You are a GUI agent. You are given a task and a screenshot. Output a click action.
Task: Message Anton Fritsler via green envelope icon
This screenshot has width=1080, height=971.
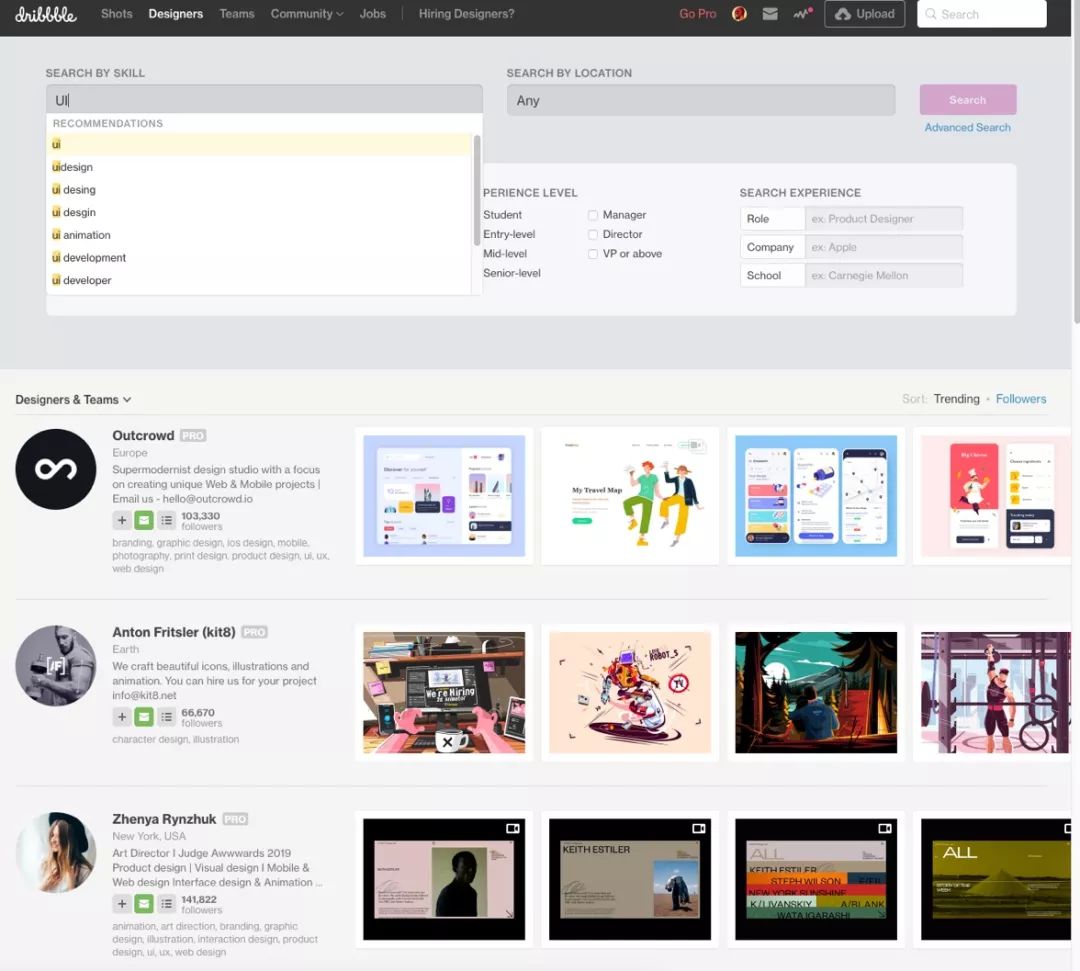pos(144,717)
